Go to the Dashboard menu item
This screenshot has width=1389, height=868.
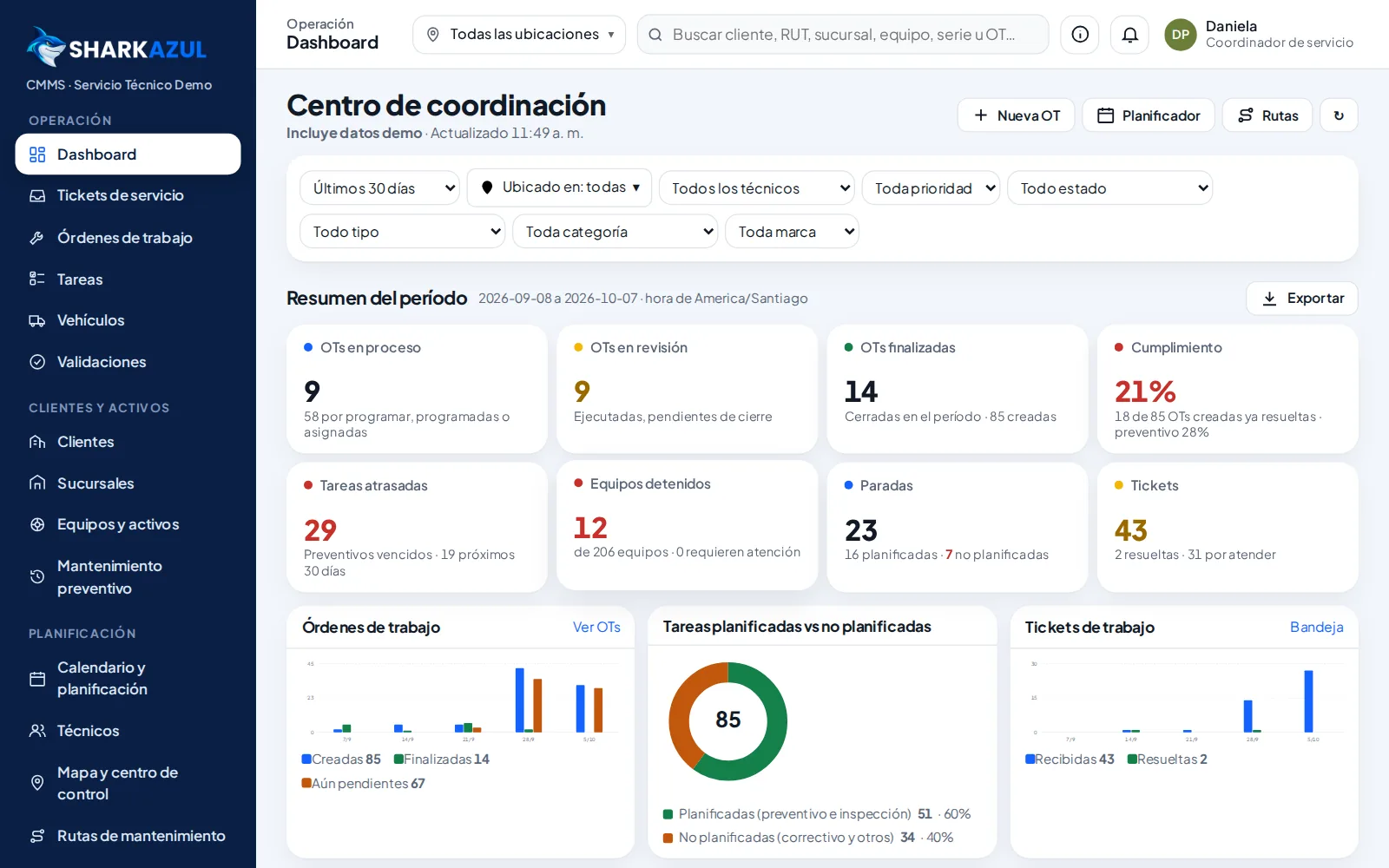pyautogui.click(x=128, y=155)
